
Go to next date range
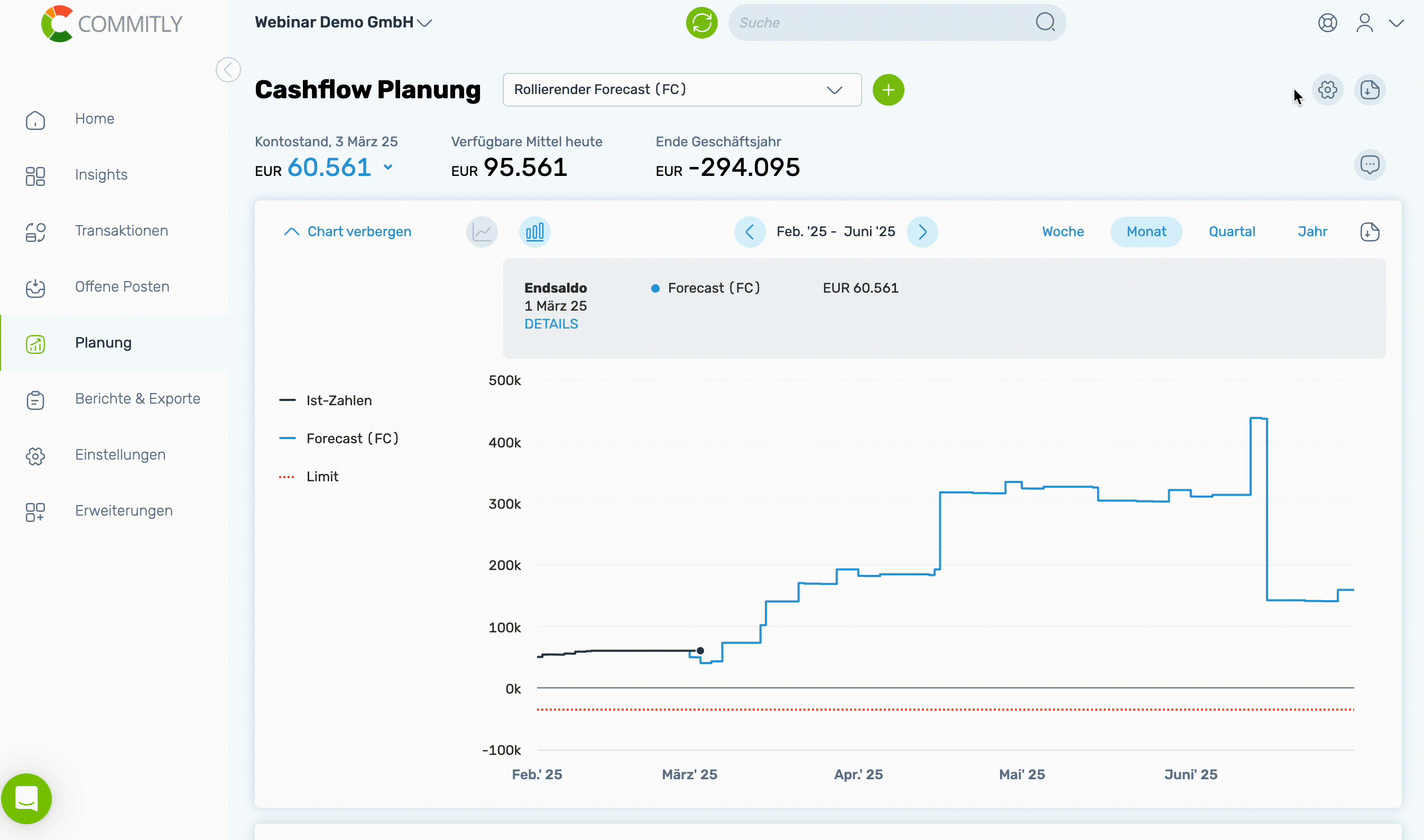pos(922,231)
